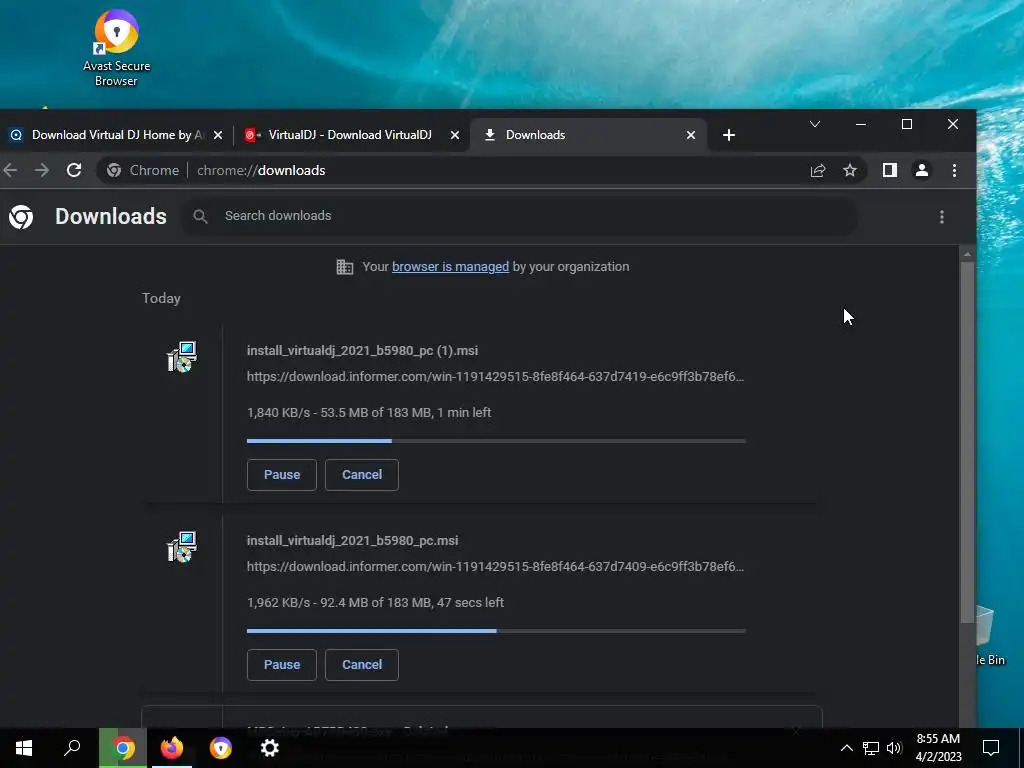Screen dimensions: 1024x768
Task: Open the 637d7419 download source URL
Action: pyautogui.click(x=495, y=376)
